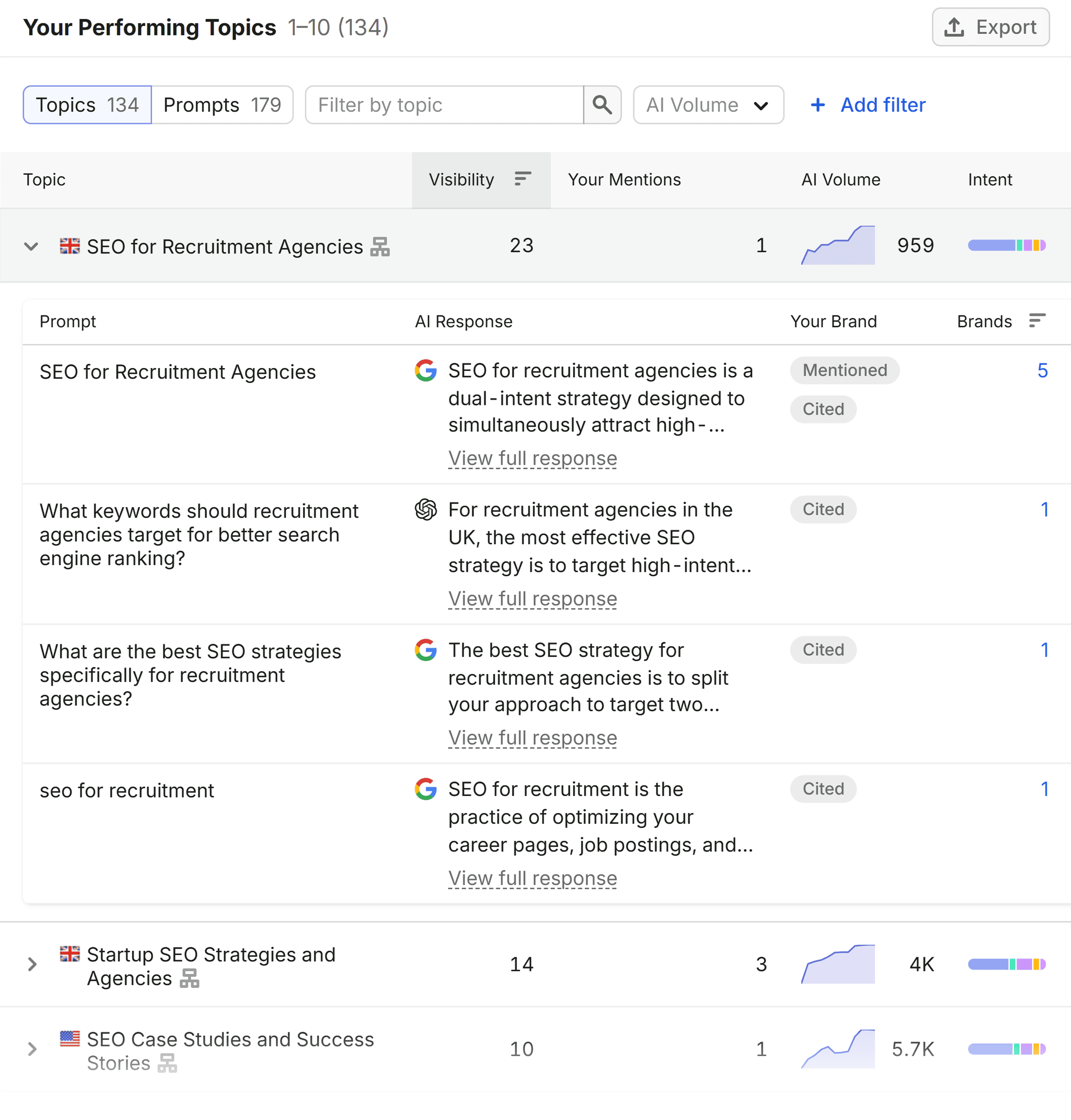1071x1120 pixels.
Task: Open brands count for best SEO strategies row
Action: pyautogui.click(x=1044, y=650)
